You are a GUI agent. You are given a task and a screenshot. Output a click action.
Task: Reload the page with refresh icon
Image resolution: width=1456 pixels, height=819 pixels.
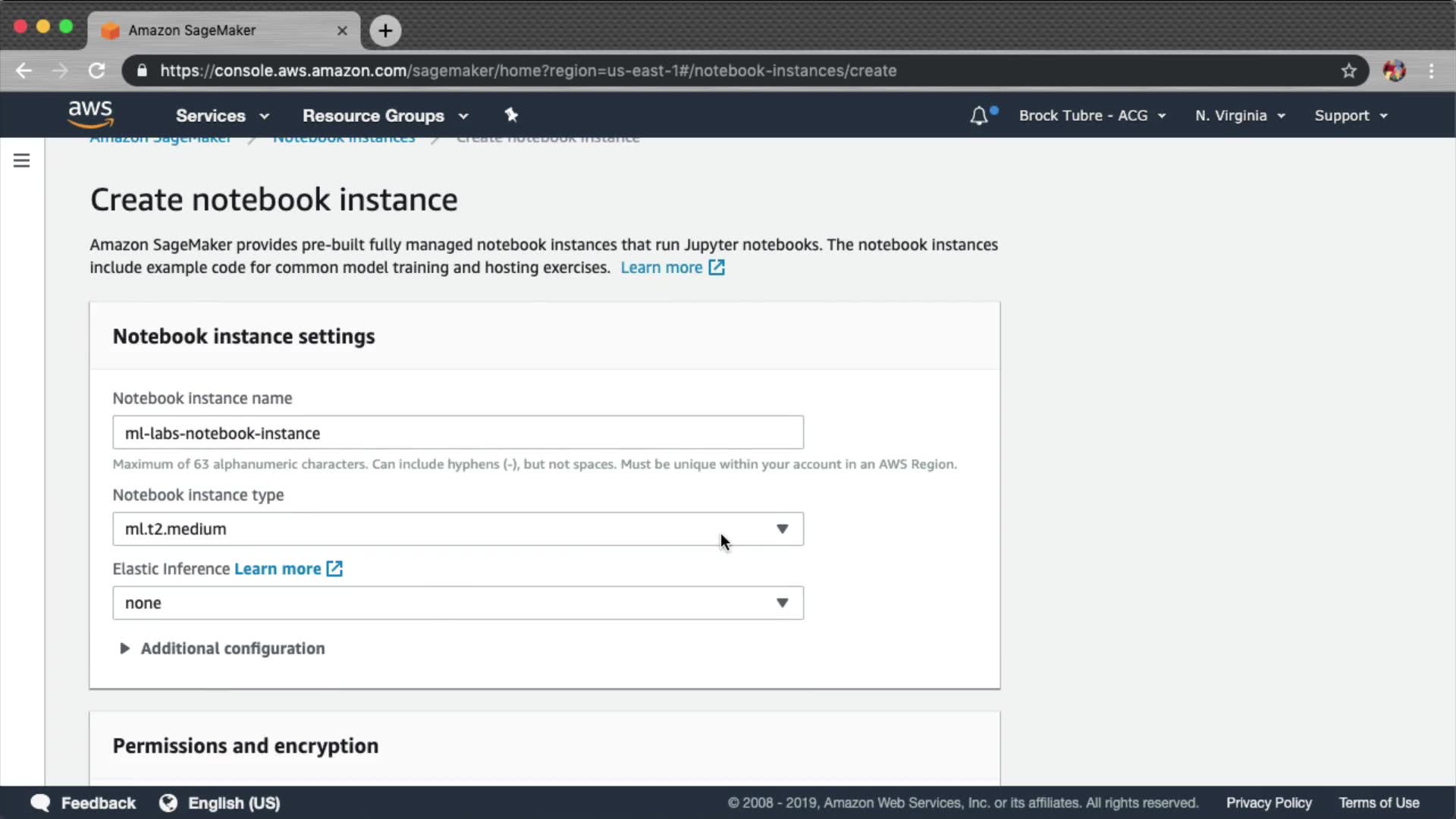pyautogui.click(x=96, y=71)
